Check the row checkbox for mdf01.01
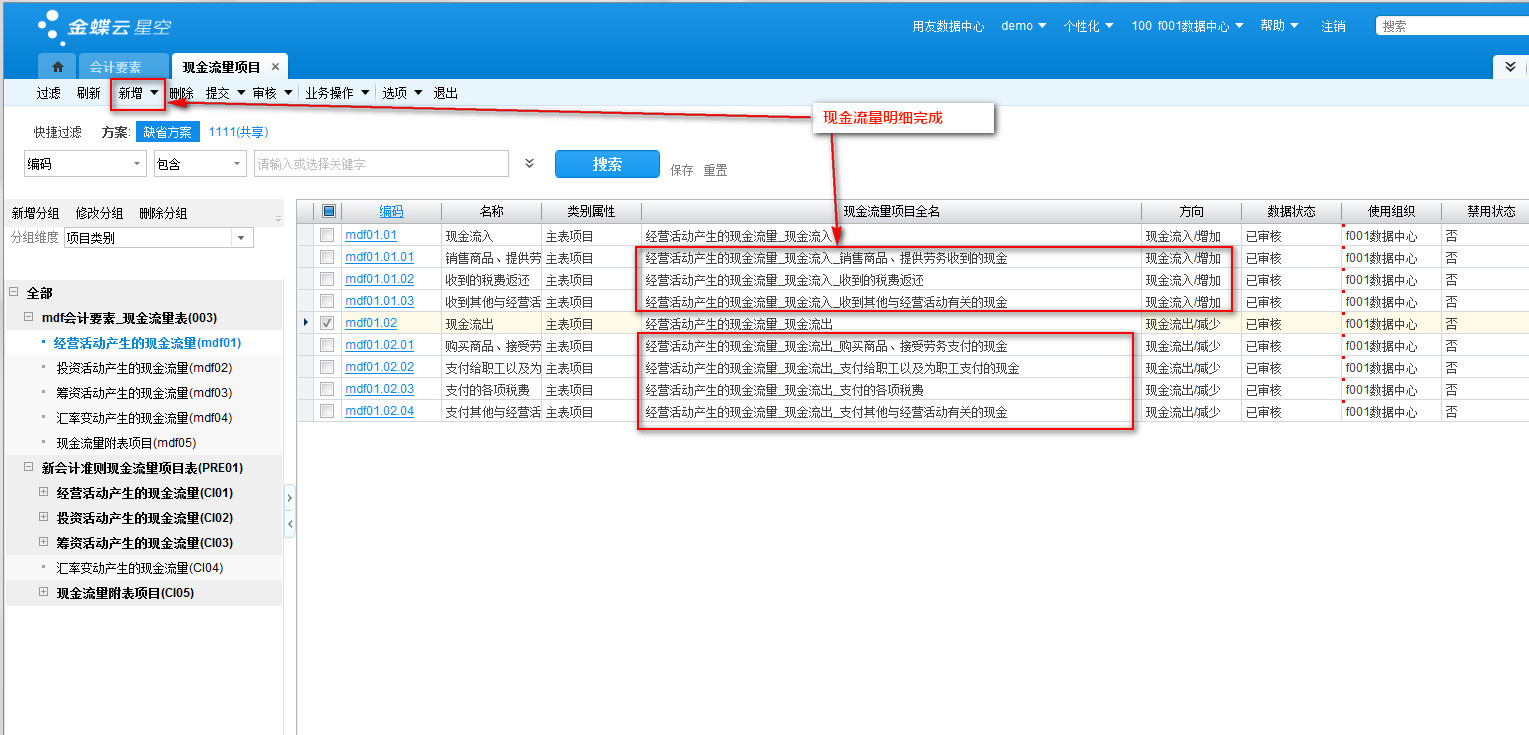Image resolution: width=1529 pixels, height=735 pixels. (326, 235)
